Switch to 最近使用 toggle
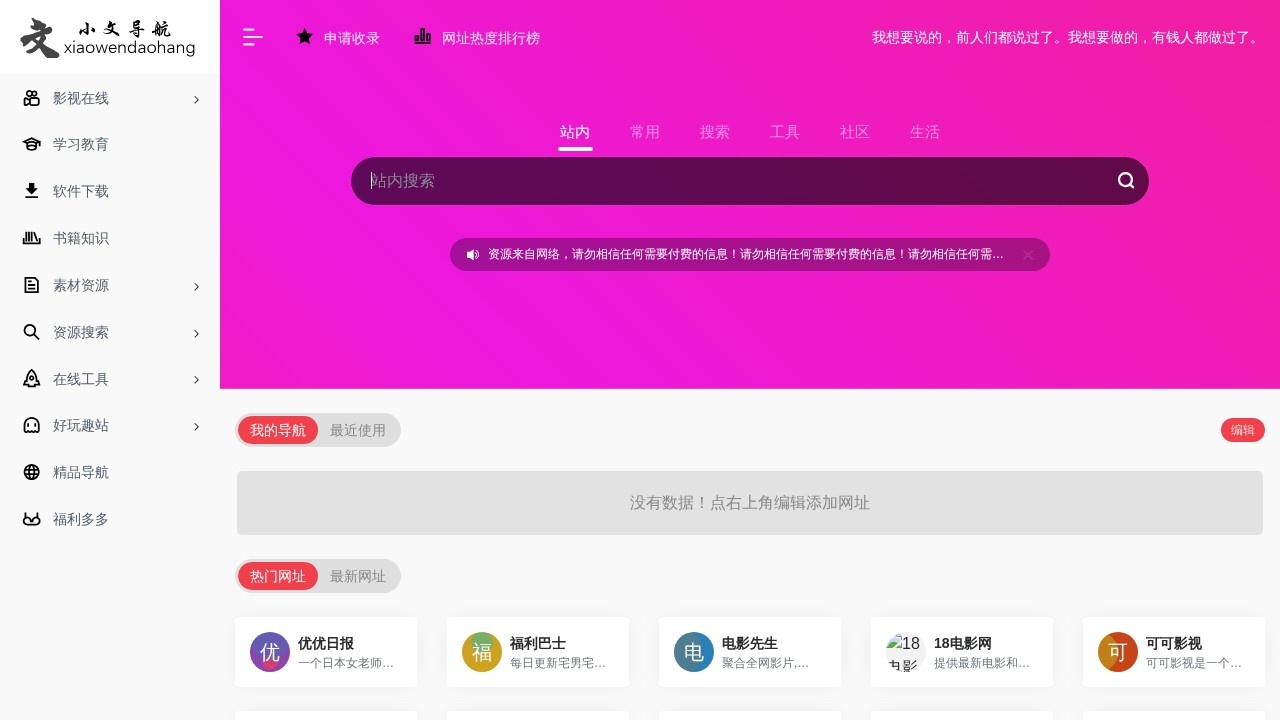1280x720 pixels. (x=358, y=430)
